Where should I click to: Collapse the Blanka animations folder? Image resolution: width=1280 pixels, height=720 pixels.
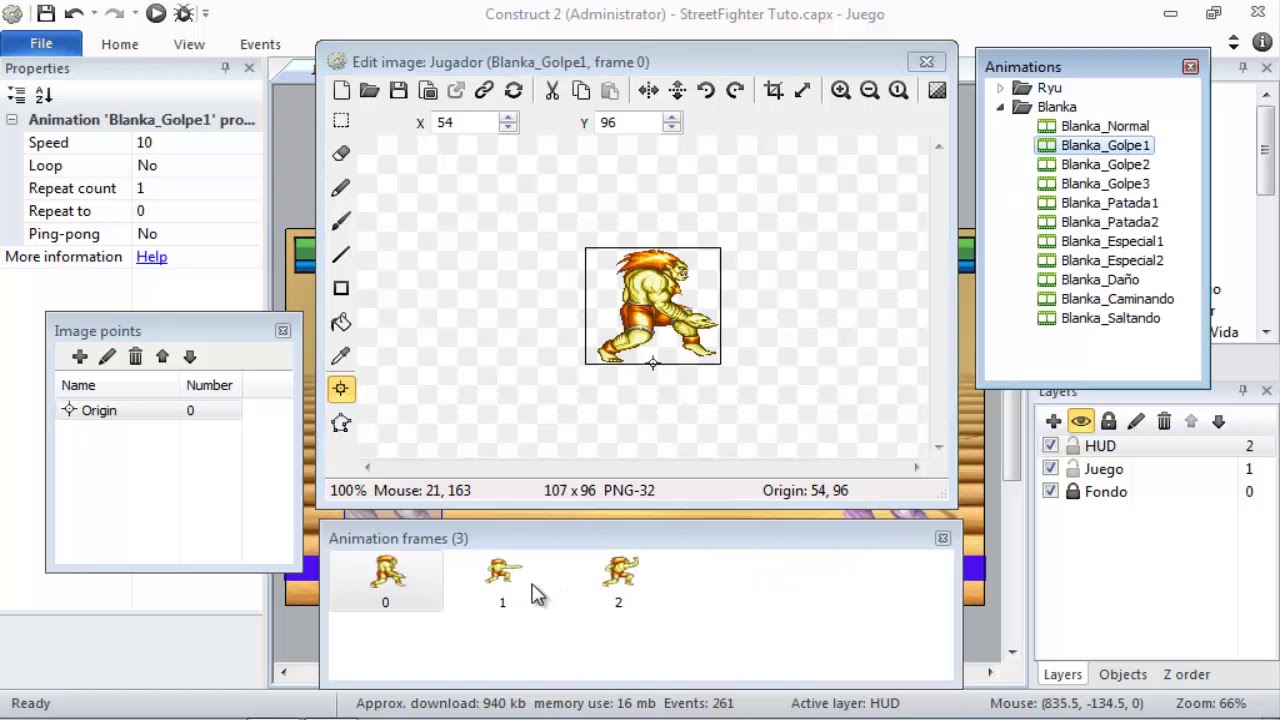point(1000,107)
